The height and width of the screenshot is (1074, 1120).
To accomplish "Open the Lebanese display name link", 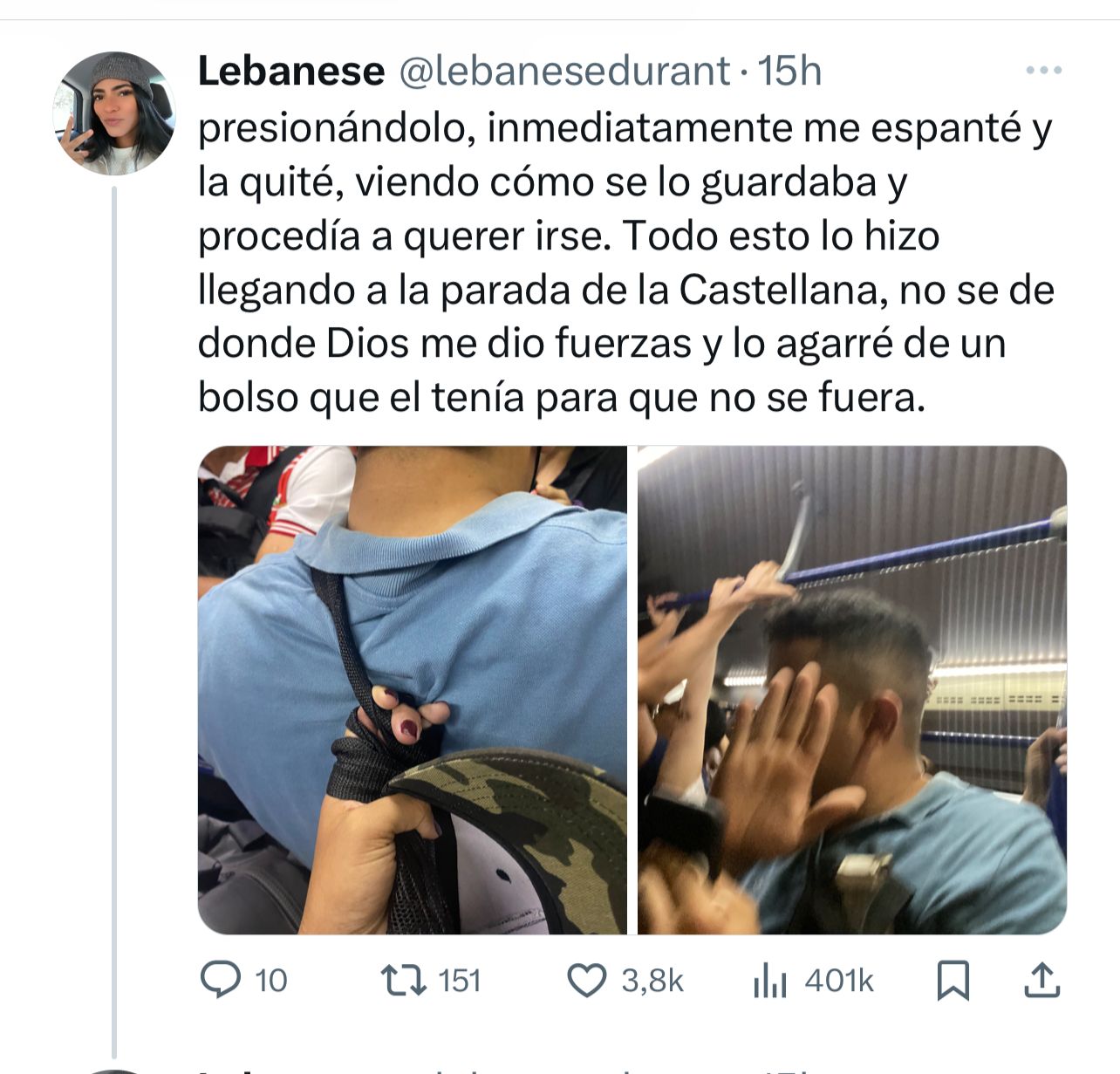I will coord(291,71).
